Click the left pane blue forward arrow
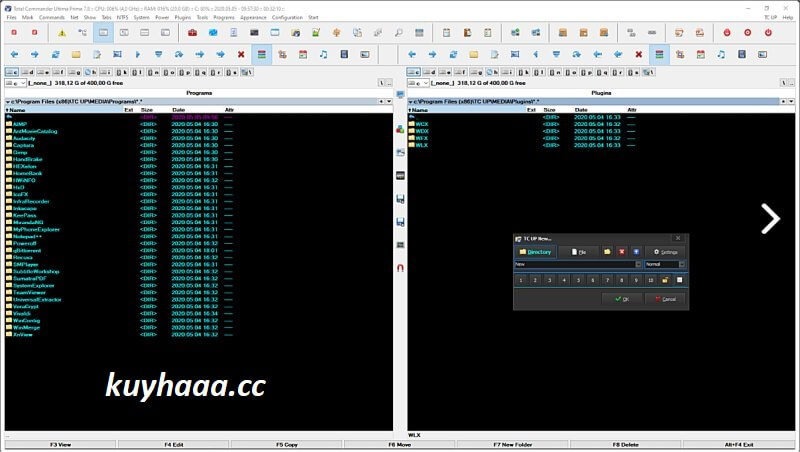 (x=35, y=54)
